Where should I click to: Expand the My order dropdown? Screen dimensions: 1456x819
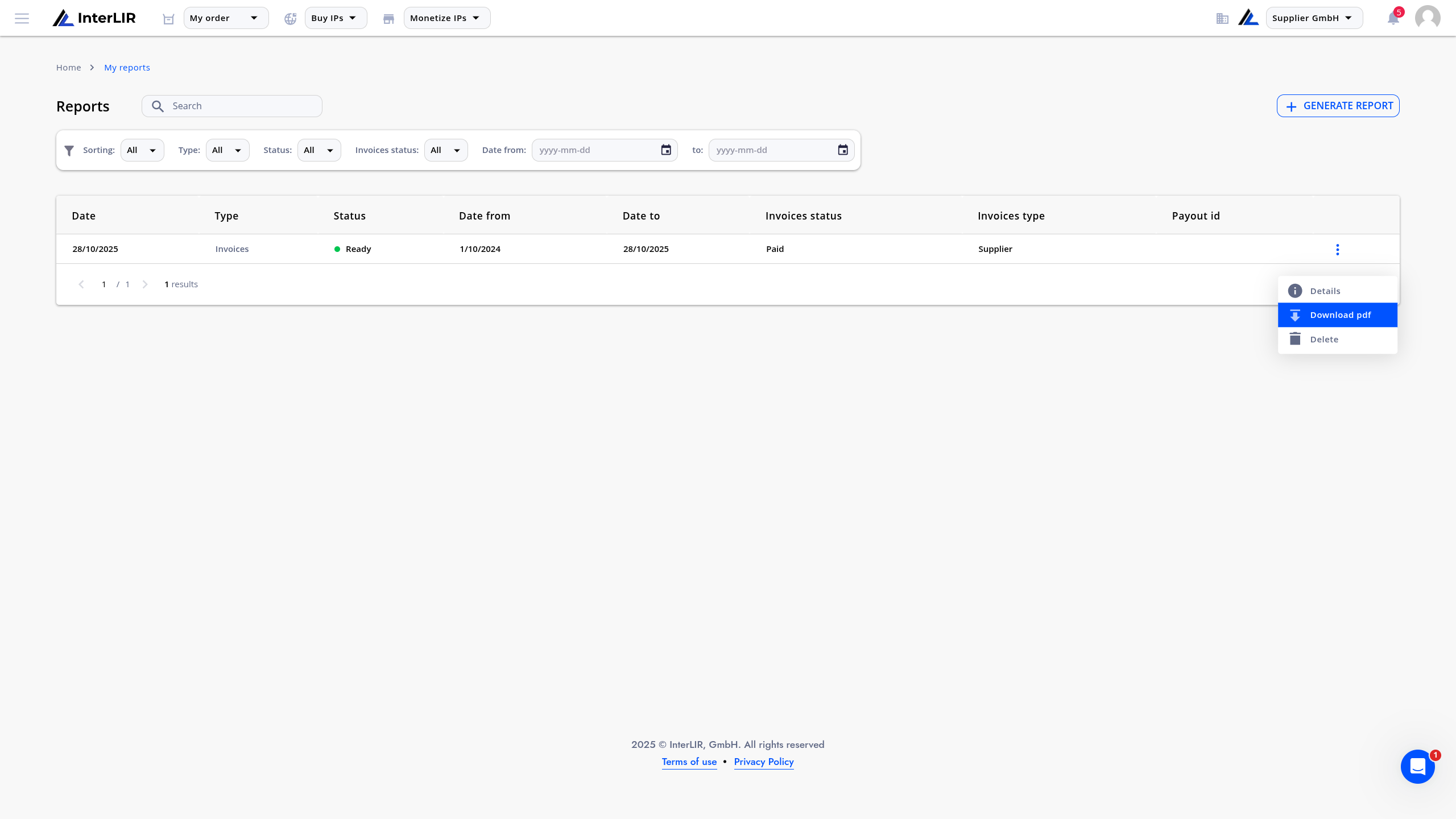pos(226,18)
